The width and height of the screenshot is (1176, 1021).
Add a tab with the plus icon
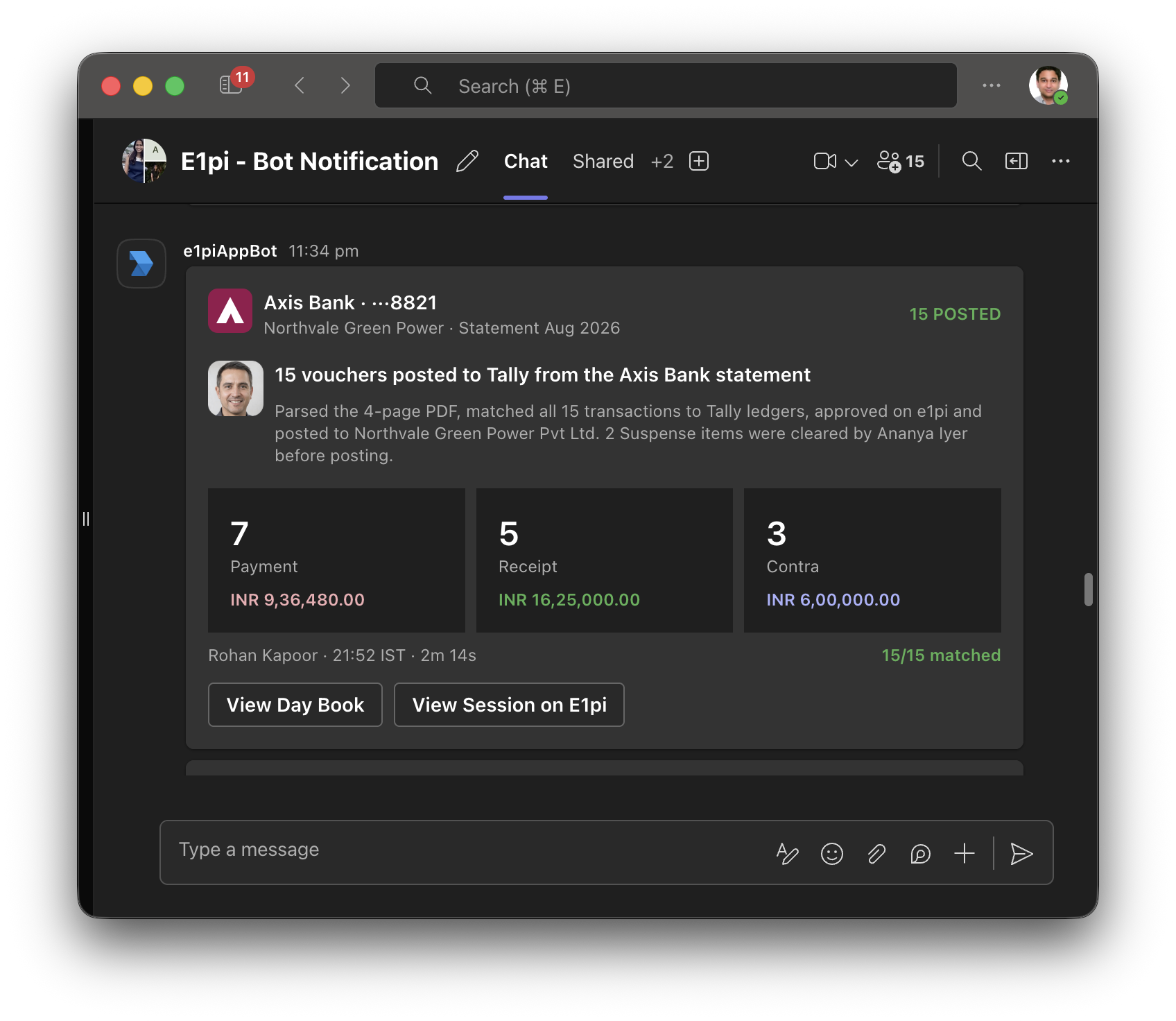click(x=699, y=161)
